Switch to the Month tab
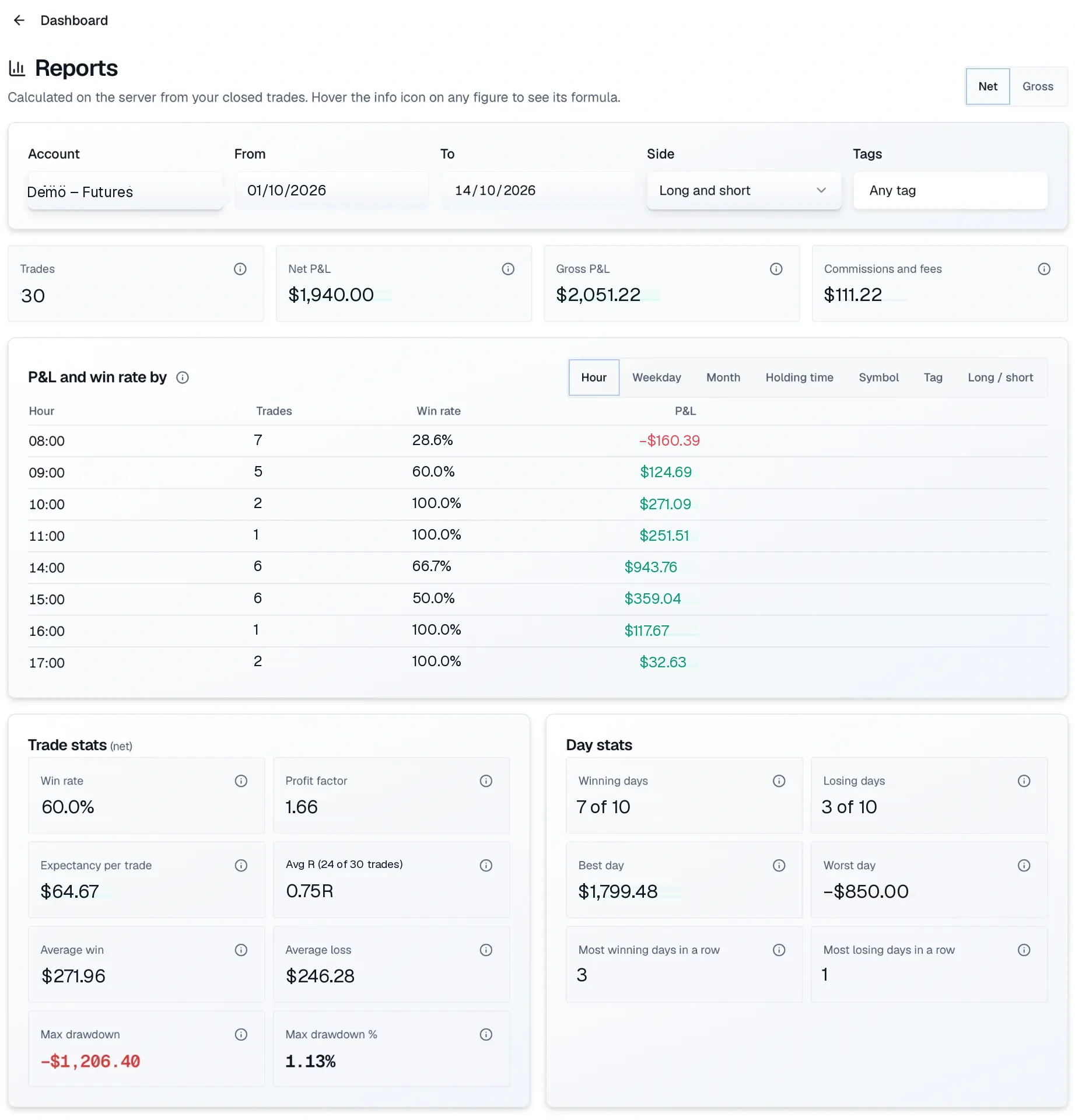Image resolution: width=1075 pixels, height=1120 pixels. coord(723,378)
